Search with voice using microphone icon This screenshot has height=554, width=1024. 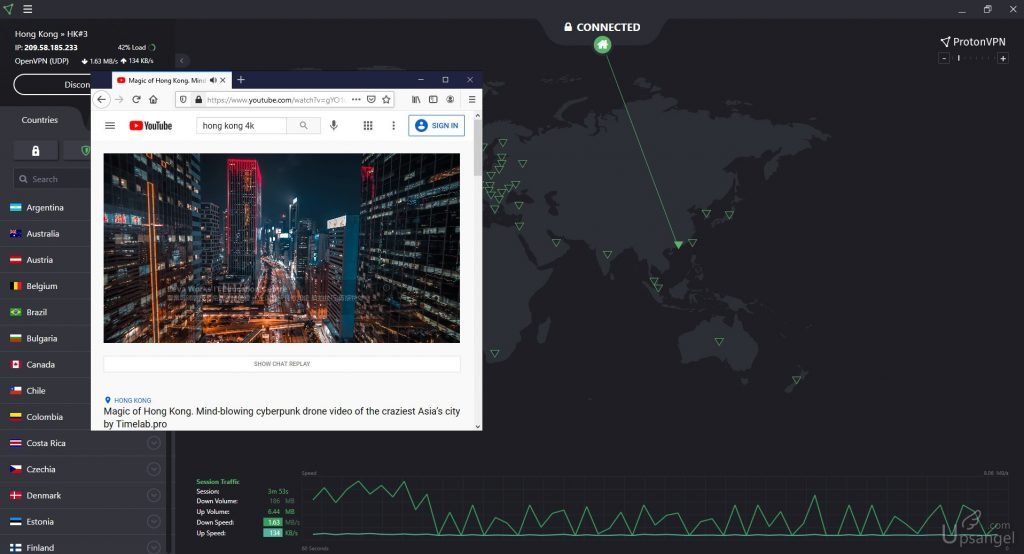tap(334, 125)
